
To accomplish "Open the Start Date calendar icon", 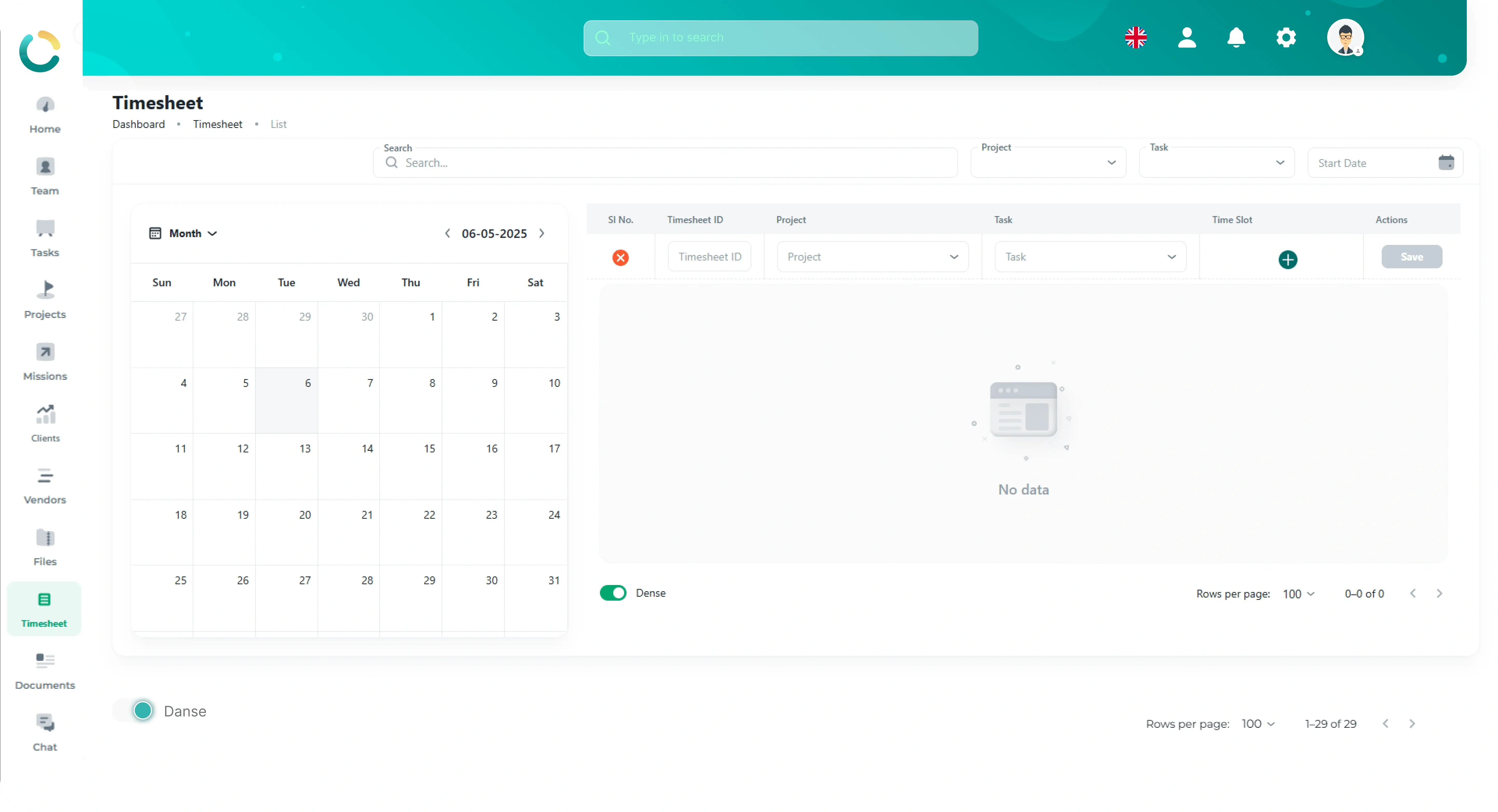I will [x=1446, y=163].
